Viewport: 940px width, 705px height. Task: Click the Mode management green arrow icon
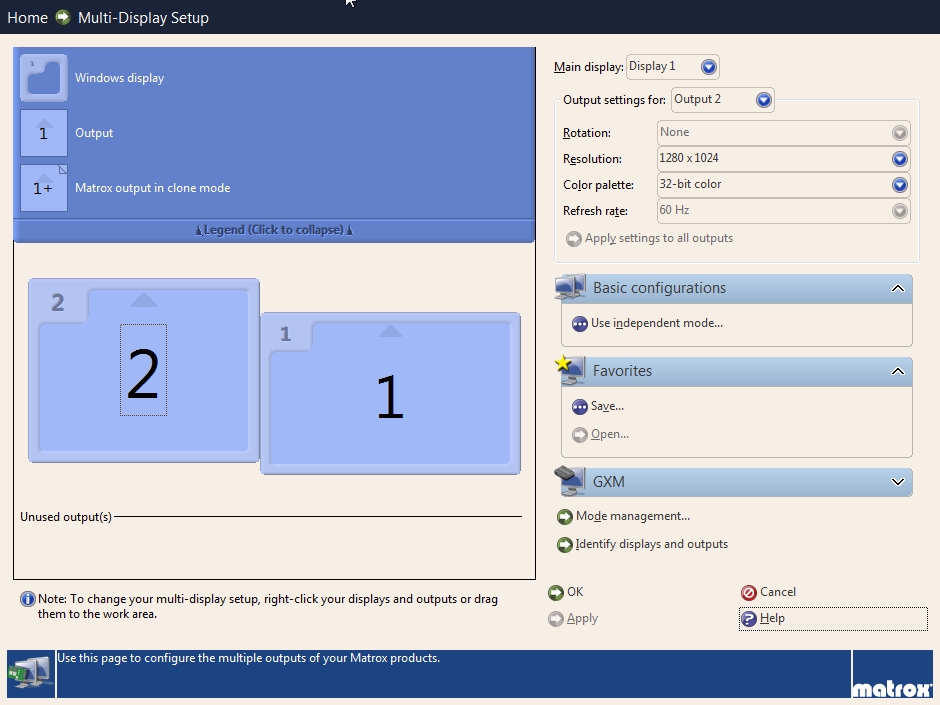point(565,517)
